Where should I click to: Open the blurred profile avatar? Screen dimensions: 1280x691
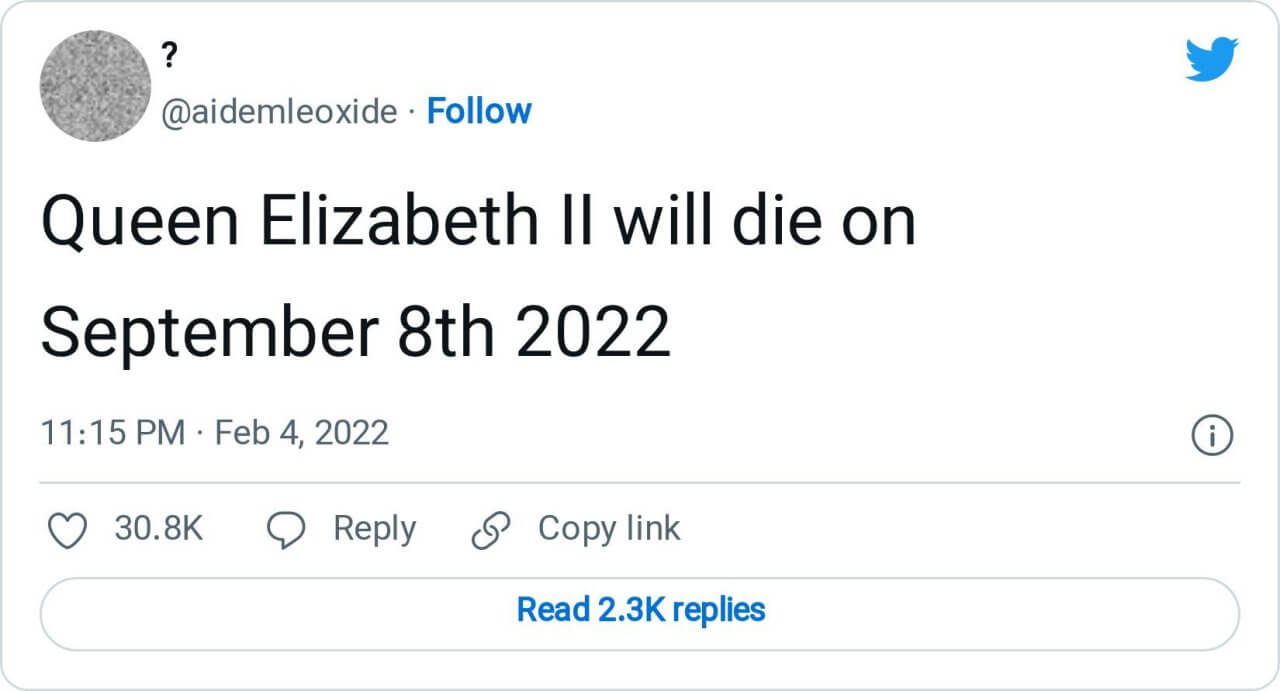95,86
